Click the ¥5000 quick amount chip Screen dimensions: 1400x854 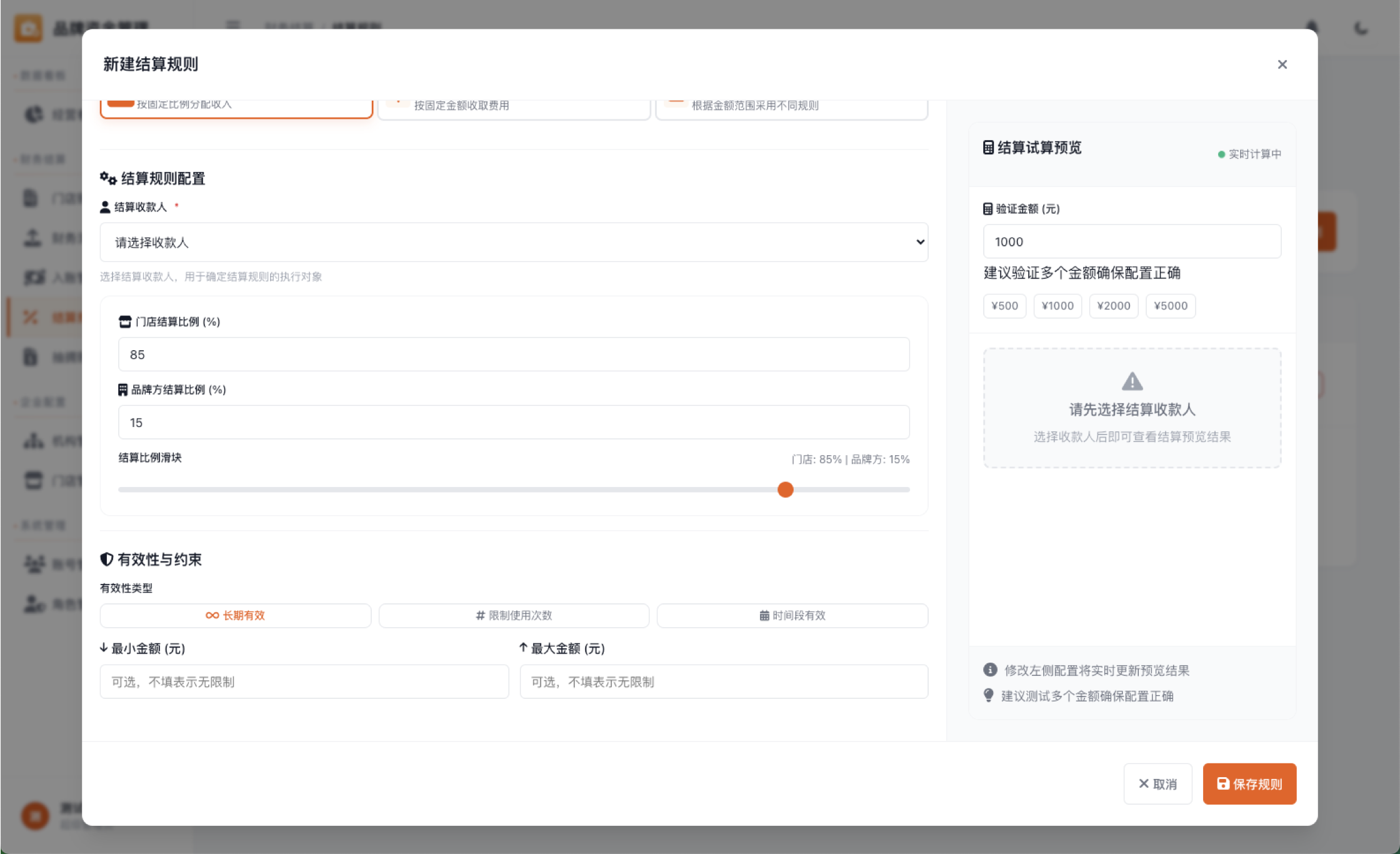coord(1170,306)
